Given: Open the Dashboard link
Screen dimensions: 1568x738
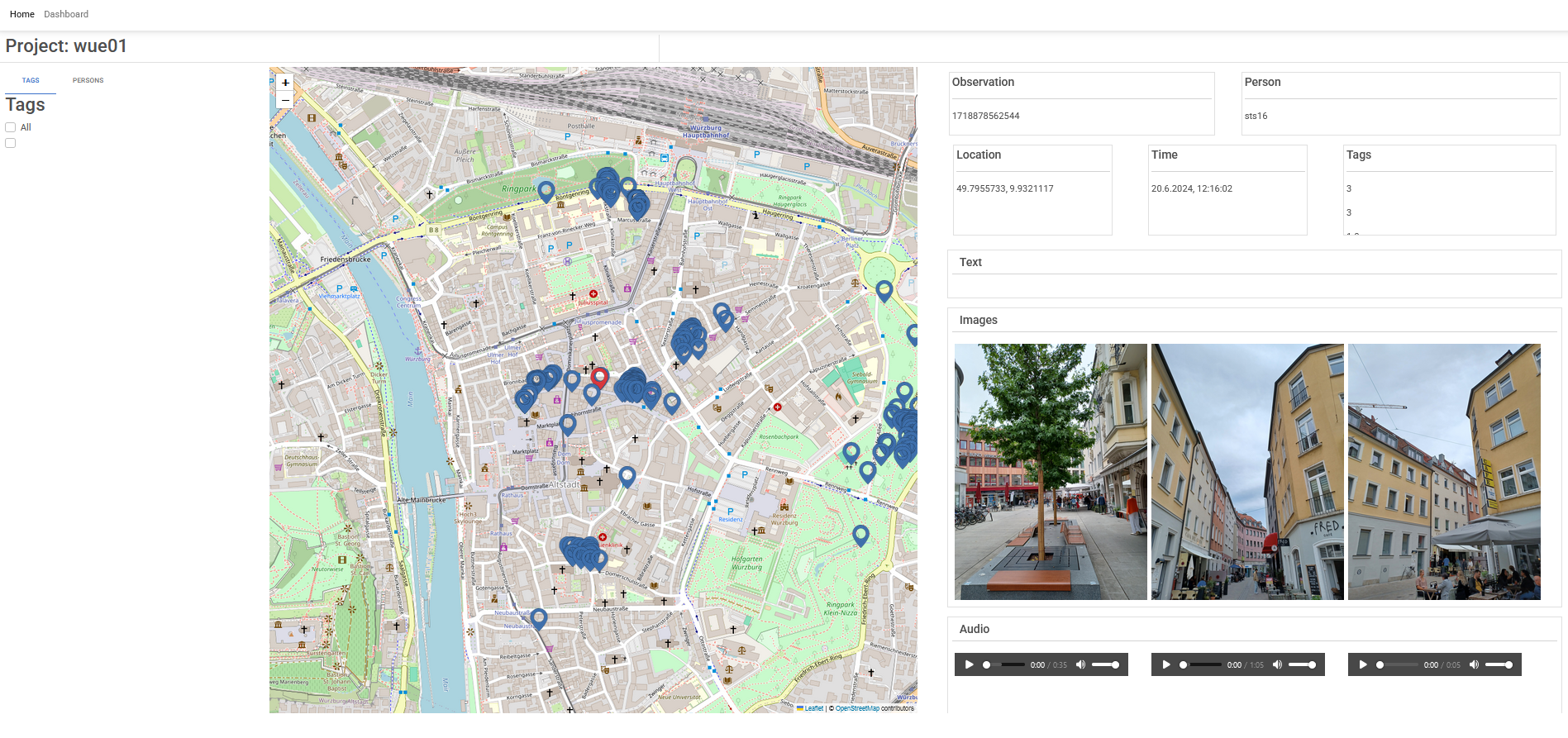Looking at the screenshot, I should pos(66,14).
